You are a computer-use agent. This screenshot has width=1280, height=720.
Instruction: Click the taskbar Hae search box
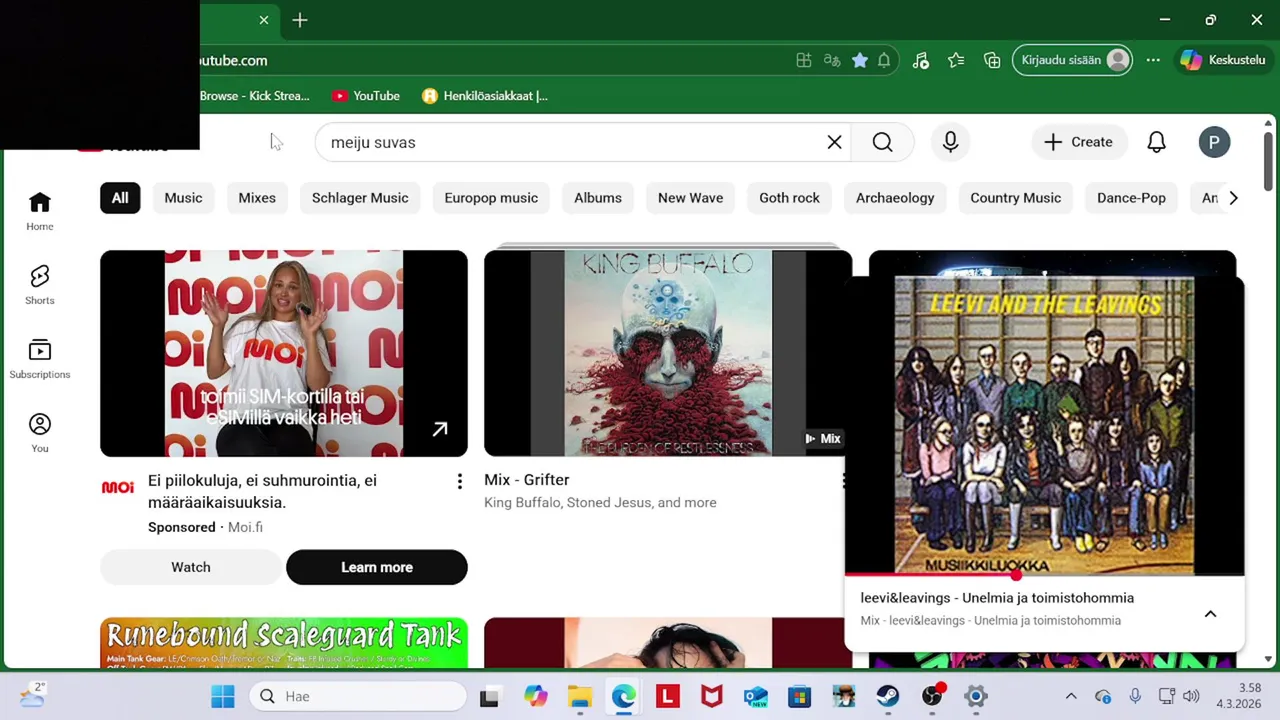pos(357,696)
